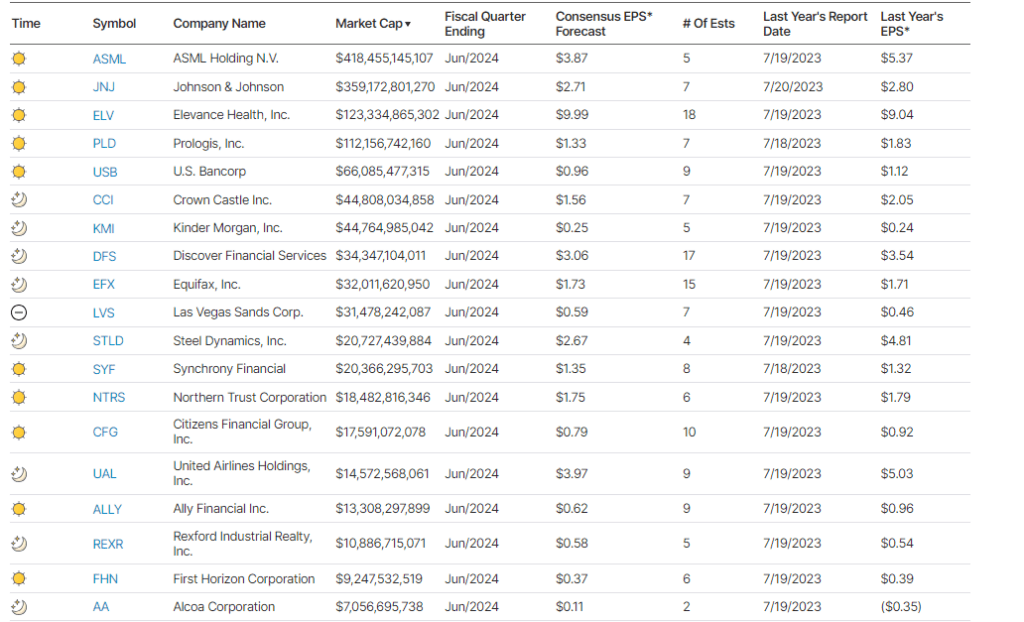Open the DFS ticker symbol link
Screen dimensions: 1024x622
point(105,256)
